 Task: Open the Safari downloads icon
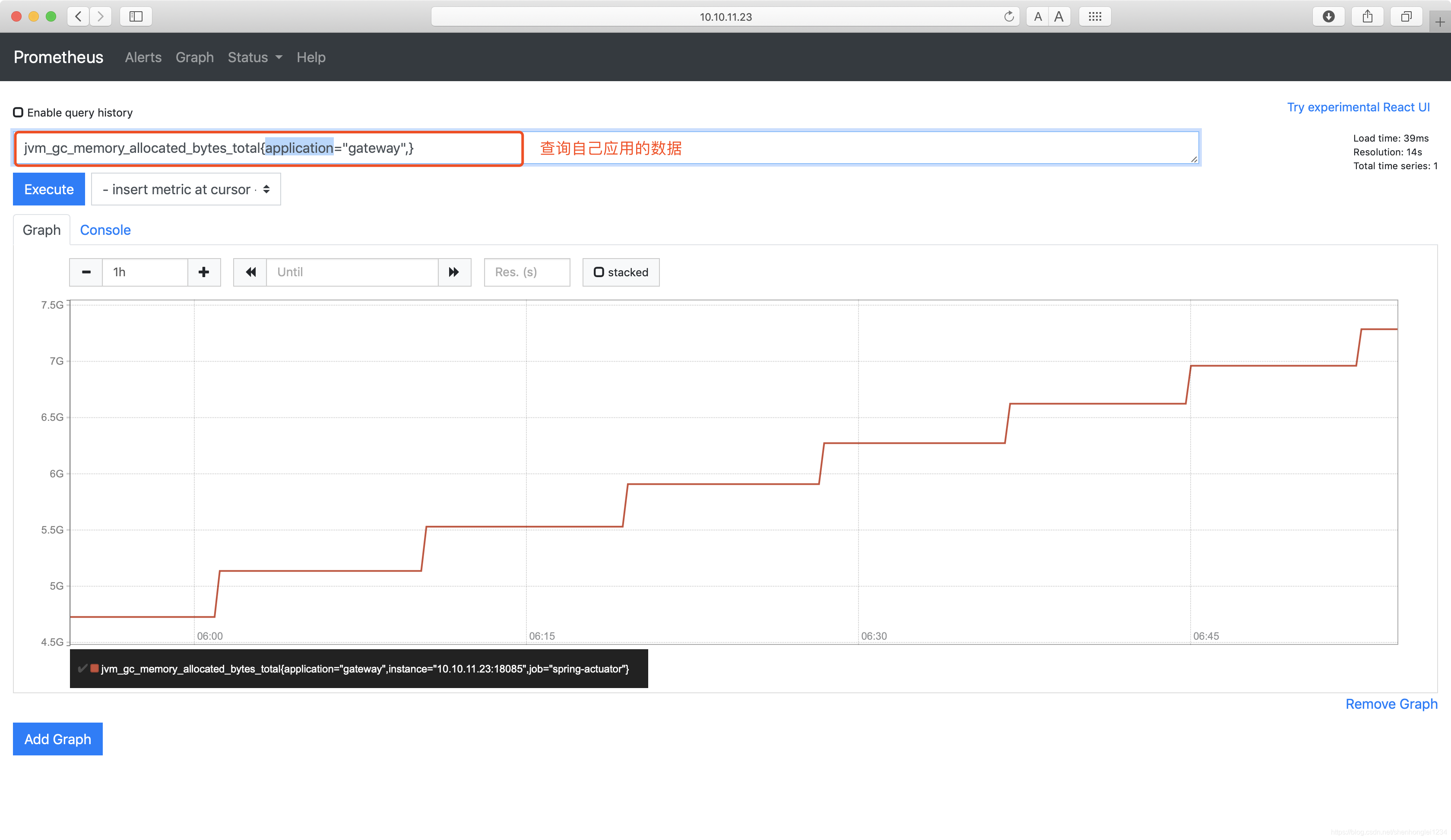pos(1328,17)
